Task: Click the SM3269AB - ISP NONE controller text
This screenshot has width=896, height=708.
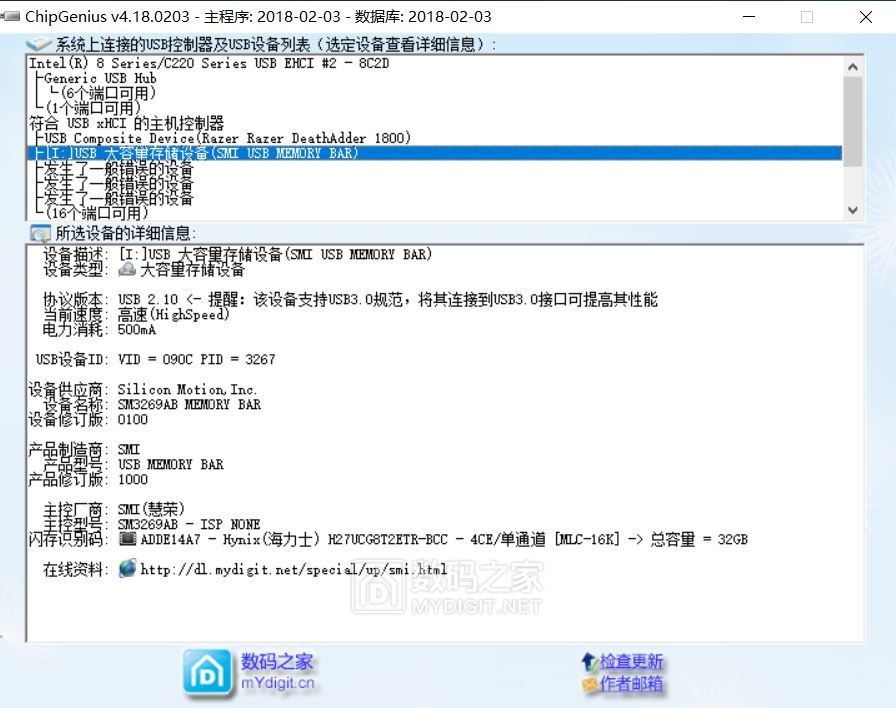Action: [x=189, y=524]
